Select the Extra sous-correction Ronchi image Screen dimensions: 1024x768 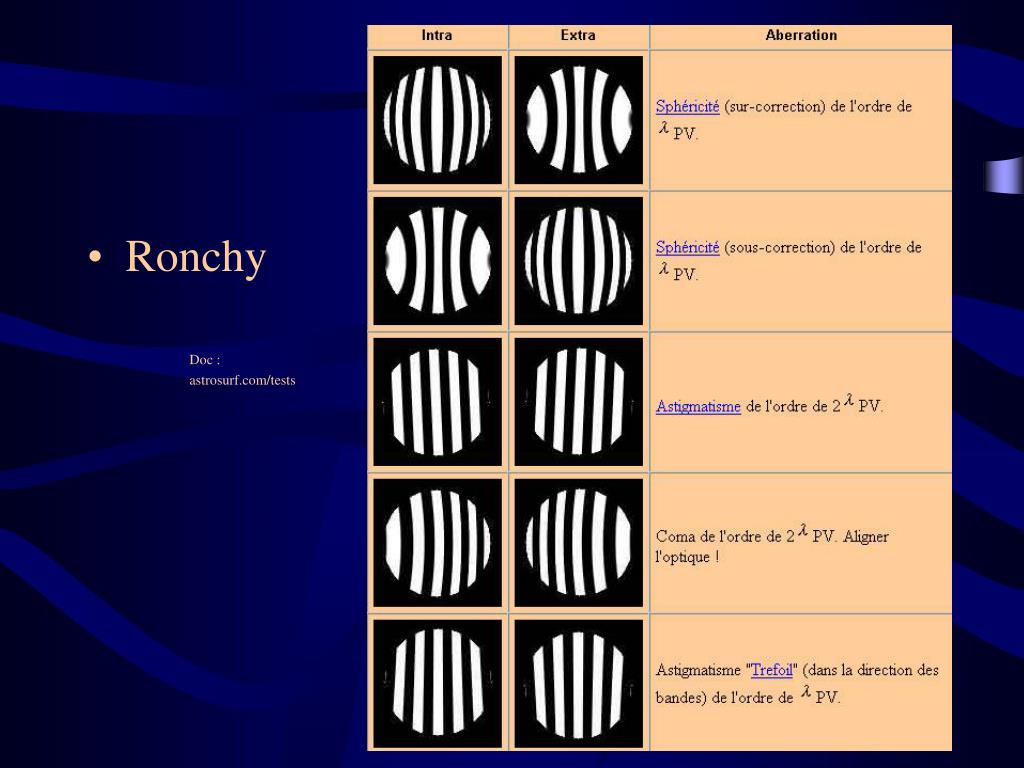point(579,261)
